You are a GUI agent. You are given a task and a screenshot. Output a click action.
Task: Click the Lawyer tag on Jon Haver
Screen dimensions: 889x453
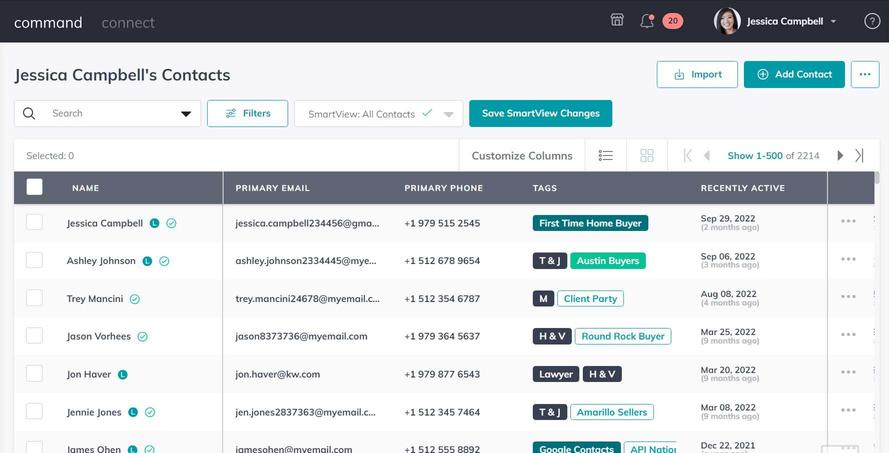pos(556,374)
